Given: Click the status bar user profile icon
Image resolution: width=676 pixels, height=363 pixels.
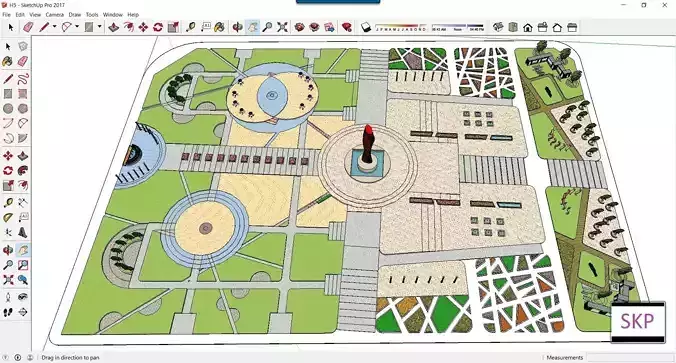Looking at the screenshot, I should coord(30,357).
